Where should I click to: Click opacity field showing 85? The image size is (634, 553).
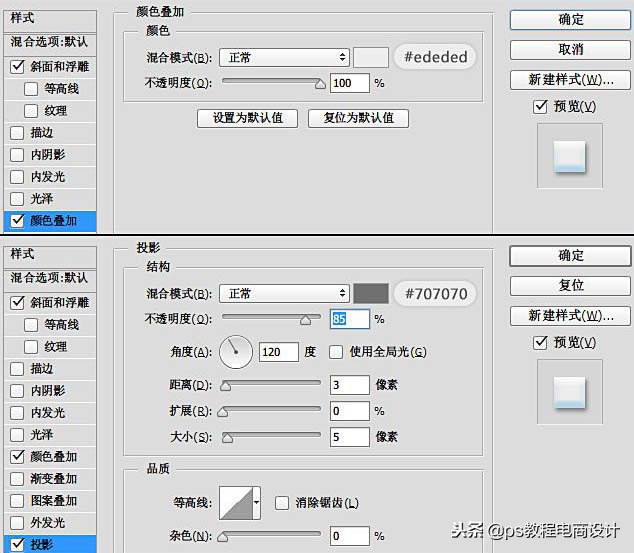click(x=350, y=319)
